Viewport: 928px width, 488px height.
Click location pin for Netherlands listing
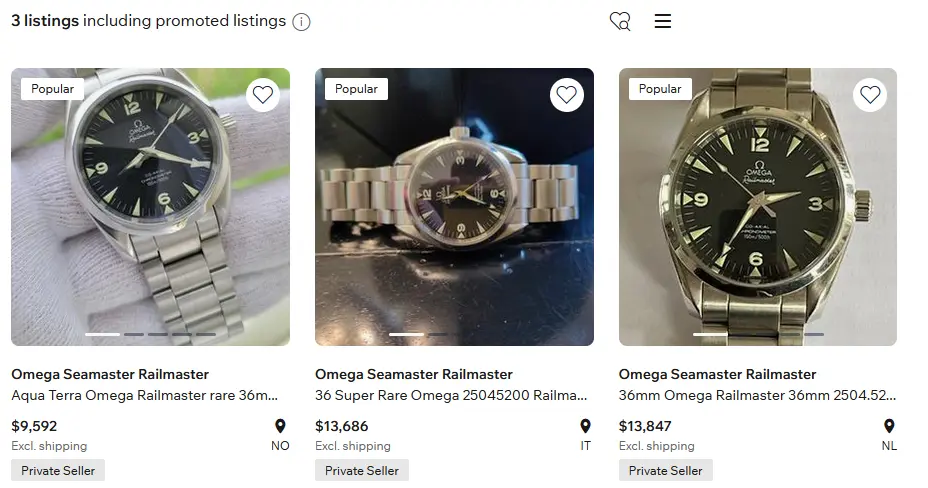889,427
